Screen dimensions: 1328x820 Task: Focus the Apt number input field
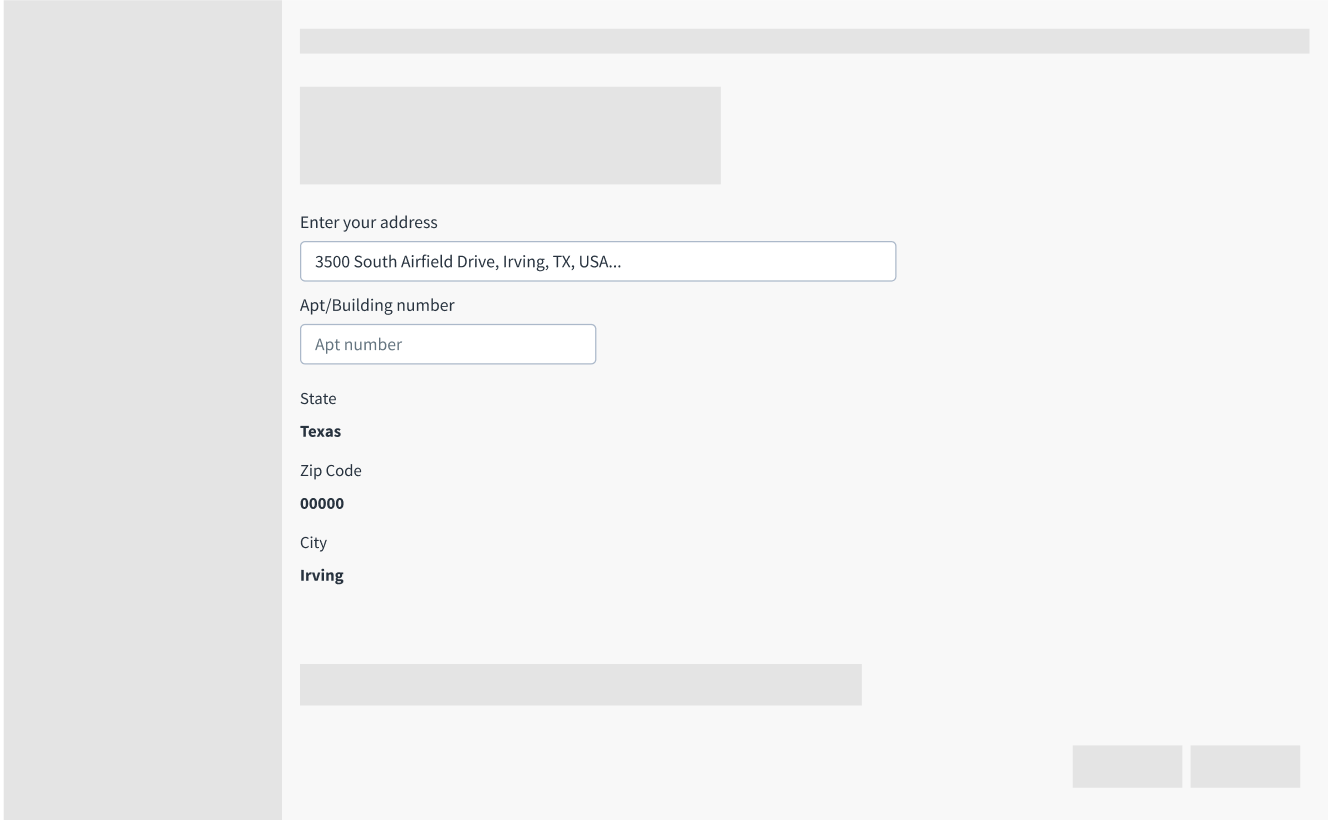coord(448,344)
